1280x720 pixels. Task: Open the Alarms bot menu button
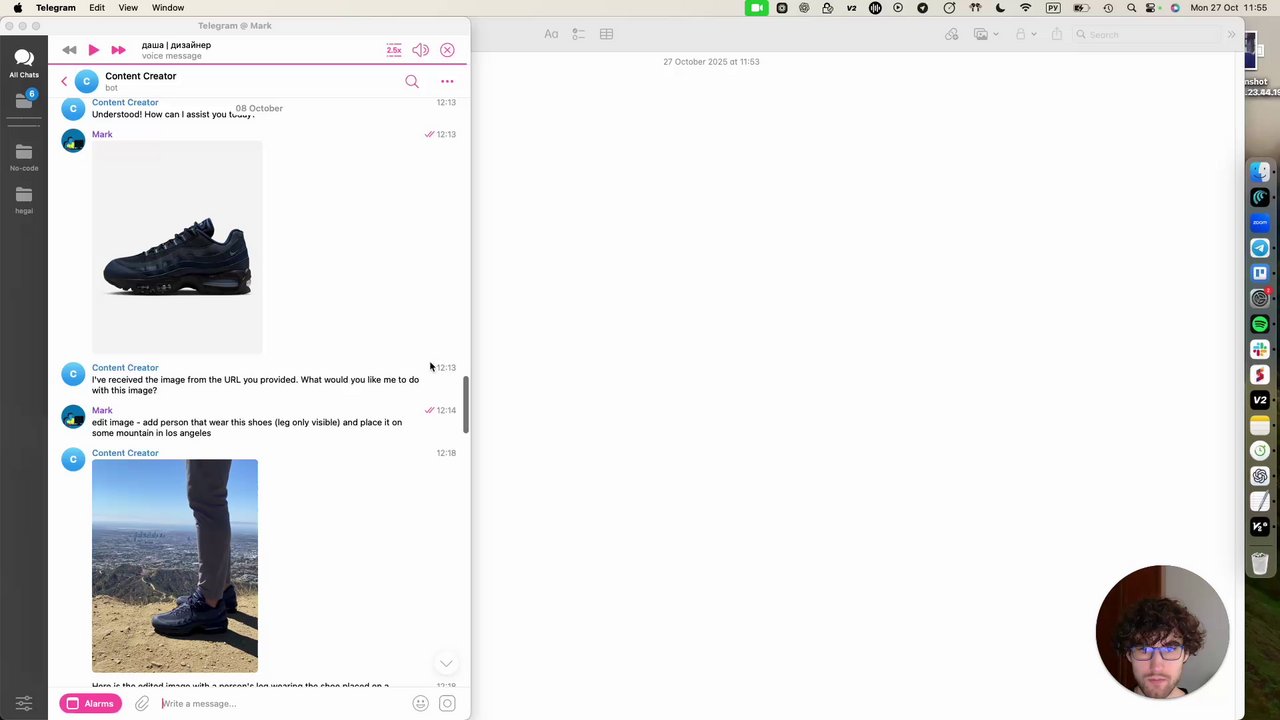[90, 704]
